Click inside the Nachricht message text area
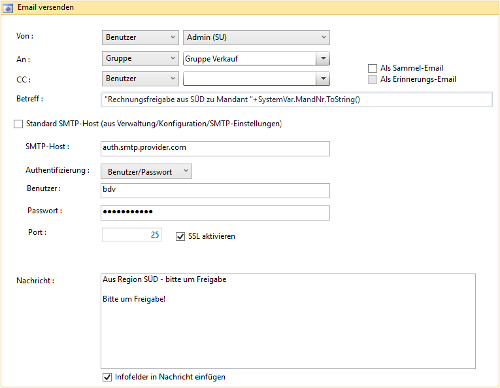Image resolution: width=500 pixels, height=388 pixels. (288, 321)
